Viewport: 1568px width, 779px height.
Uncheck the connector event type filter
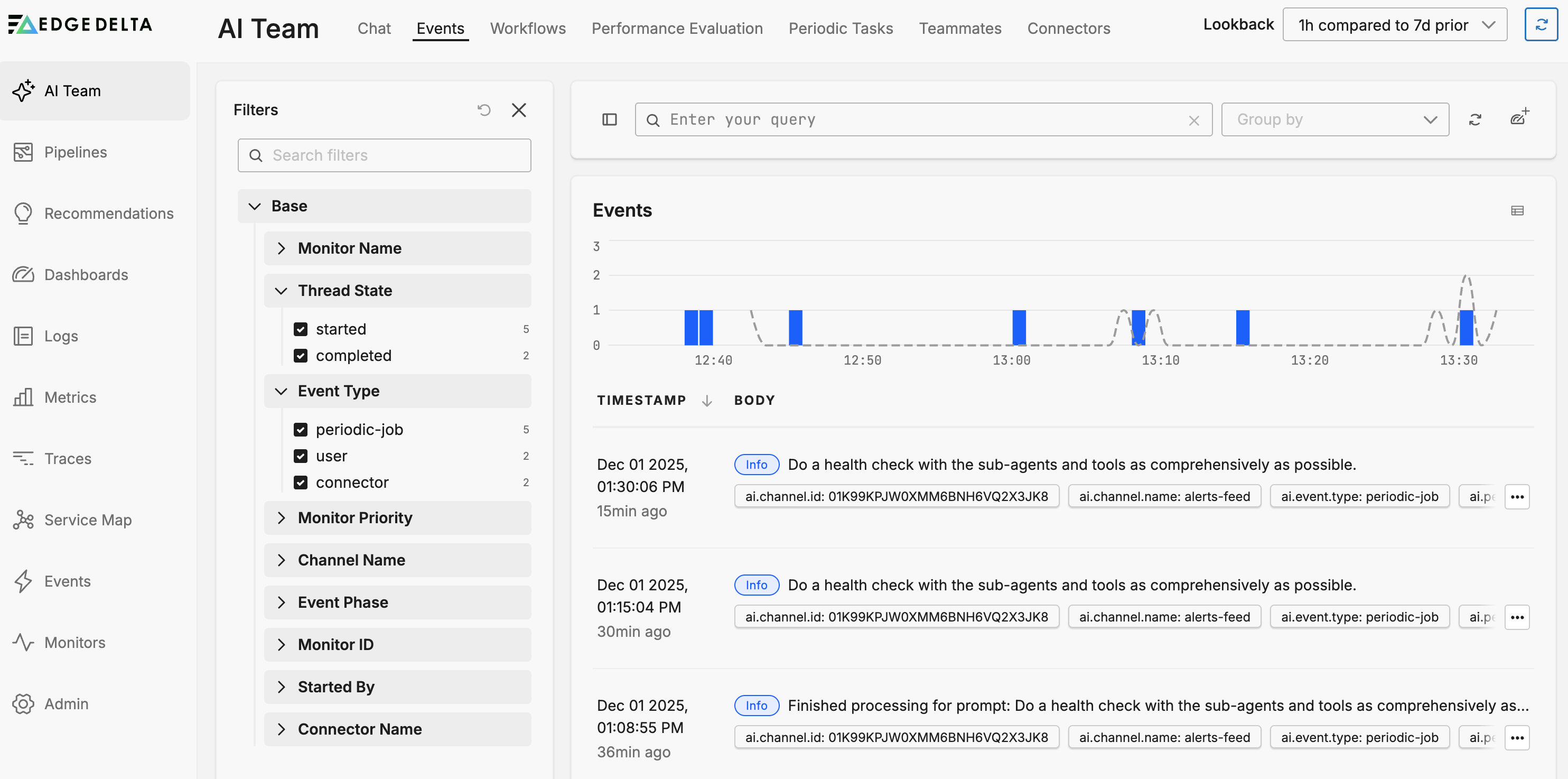(301, 482)
